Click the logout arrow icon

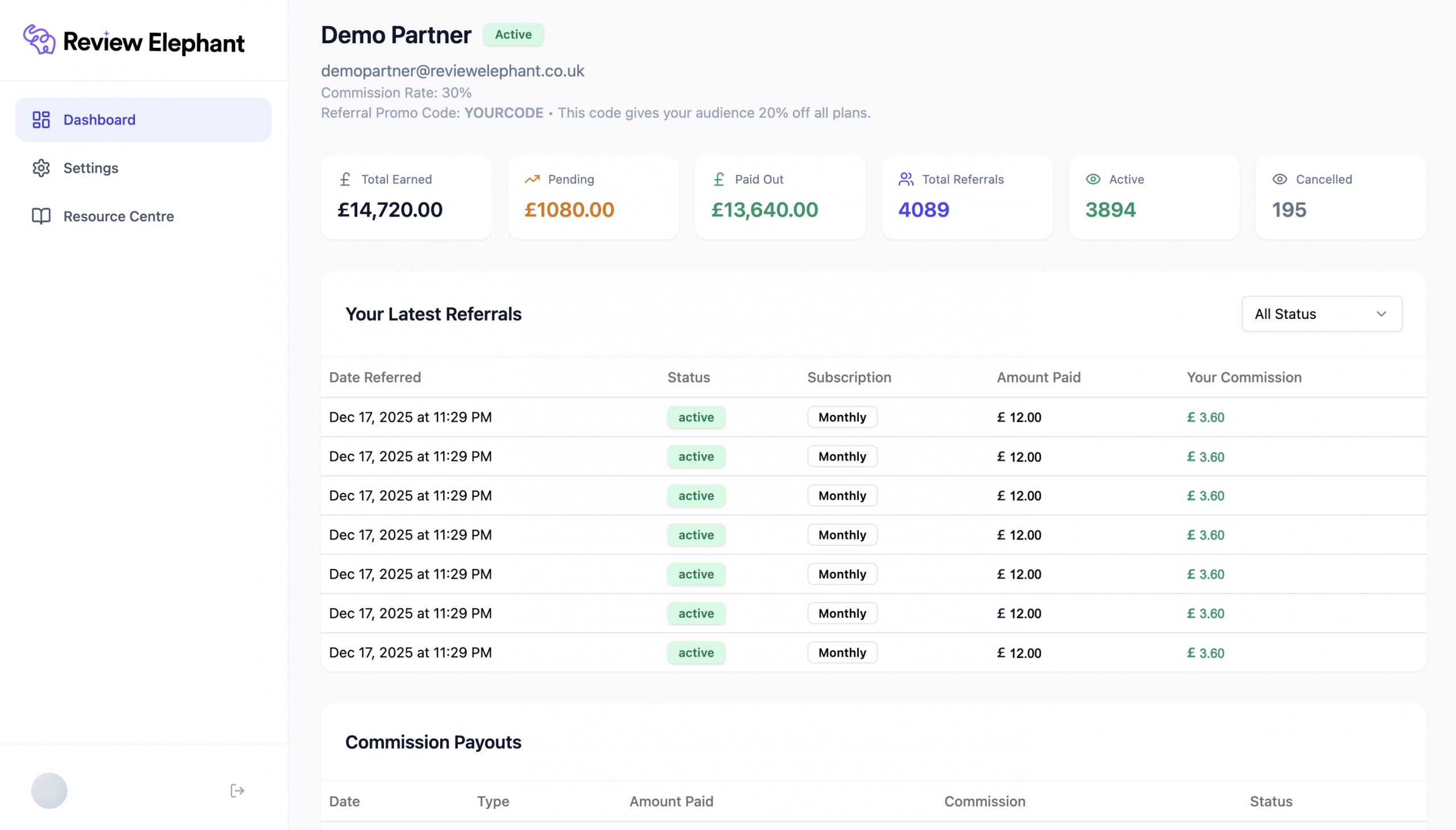[237, 791]
